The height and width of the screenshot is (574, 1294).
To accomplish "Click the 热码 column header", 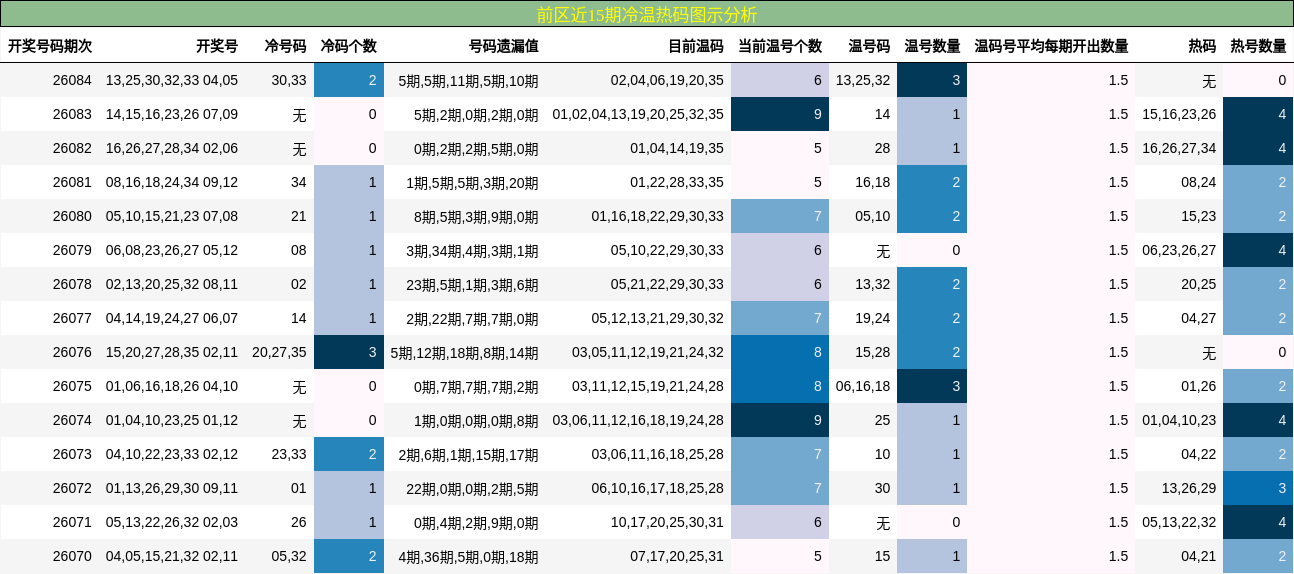I will (x=1203, y=46).
